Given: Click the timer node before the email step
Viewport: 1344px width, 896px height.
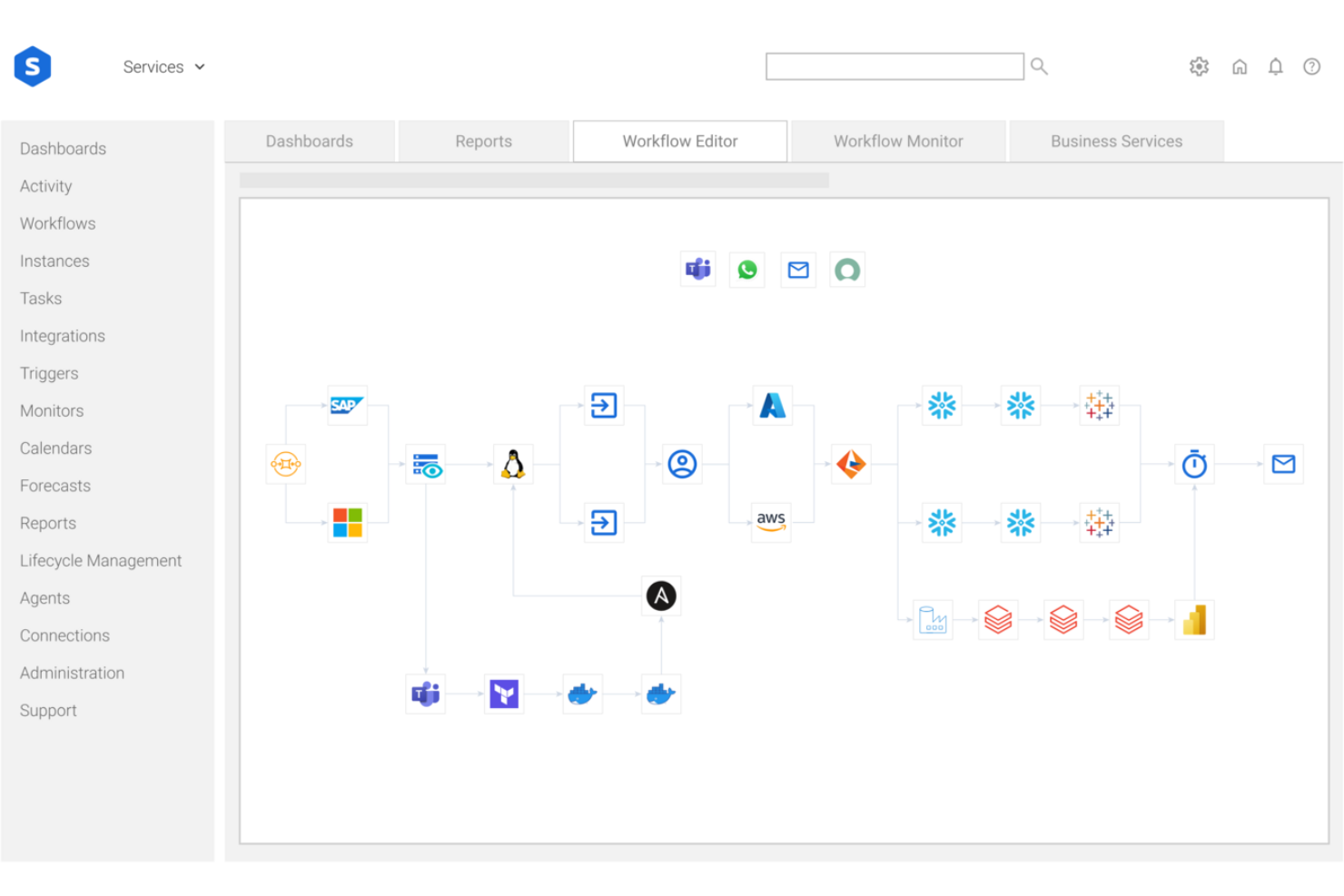Looking at the screenshot, I should (1194, 464).
